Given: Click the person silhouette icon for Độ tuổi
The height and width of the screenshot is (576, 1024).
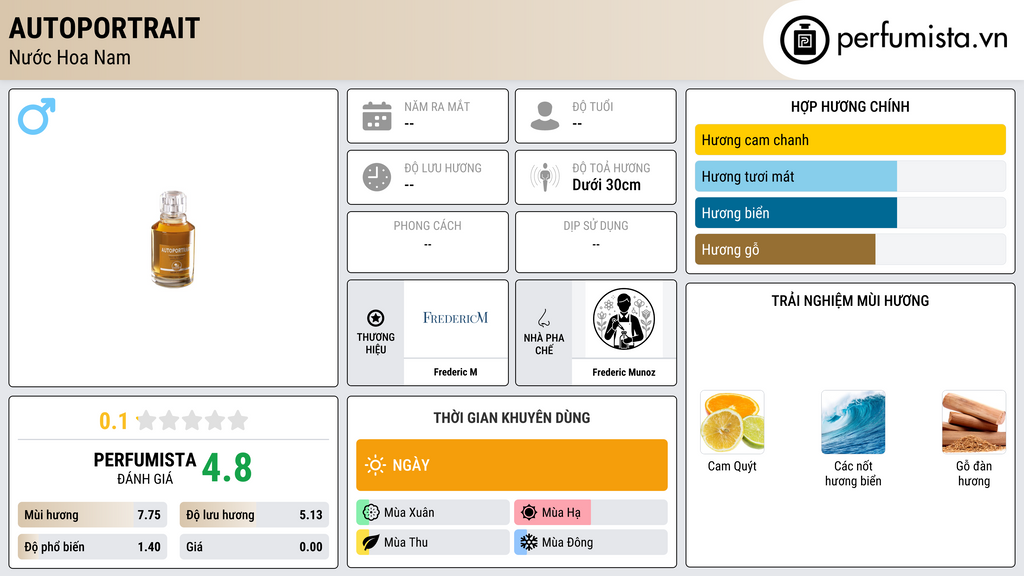Looking at the screenshot, I should (x=545, y=116).
